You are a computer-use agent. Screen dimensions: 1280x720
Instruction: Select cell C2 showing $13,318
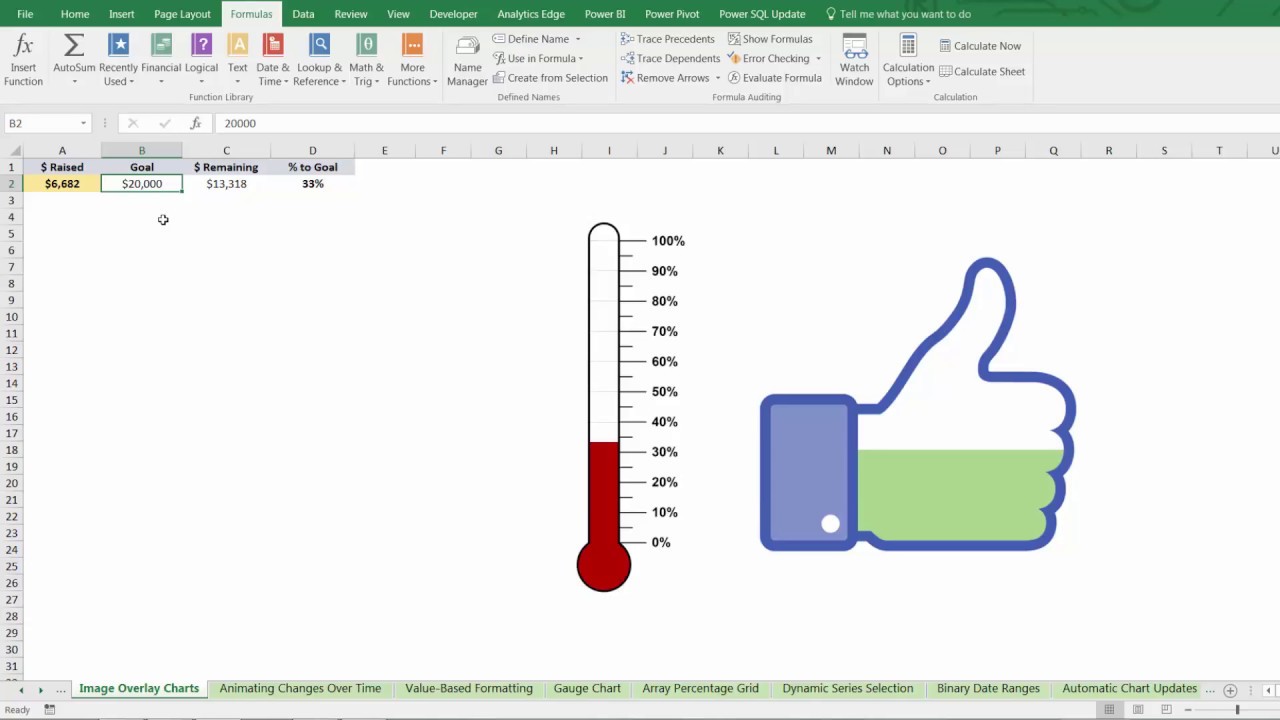point(226,184)
